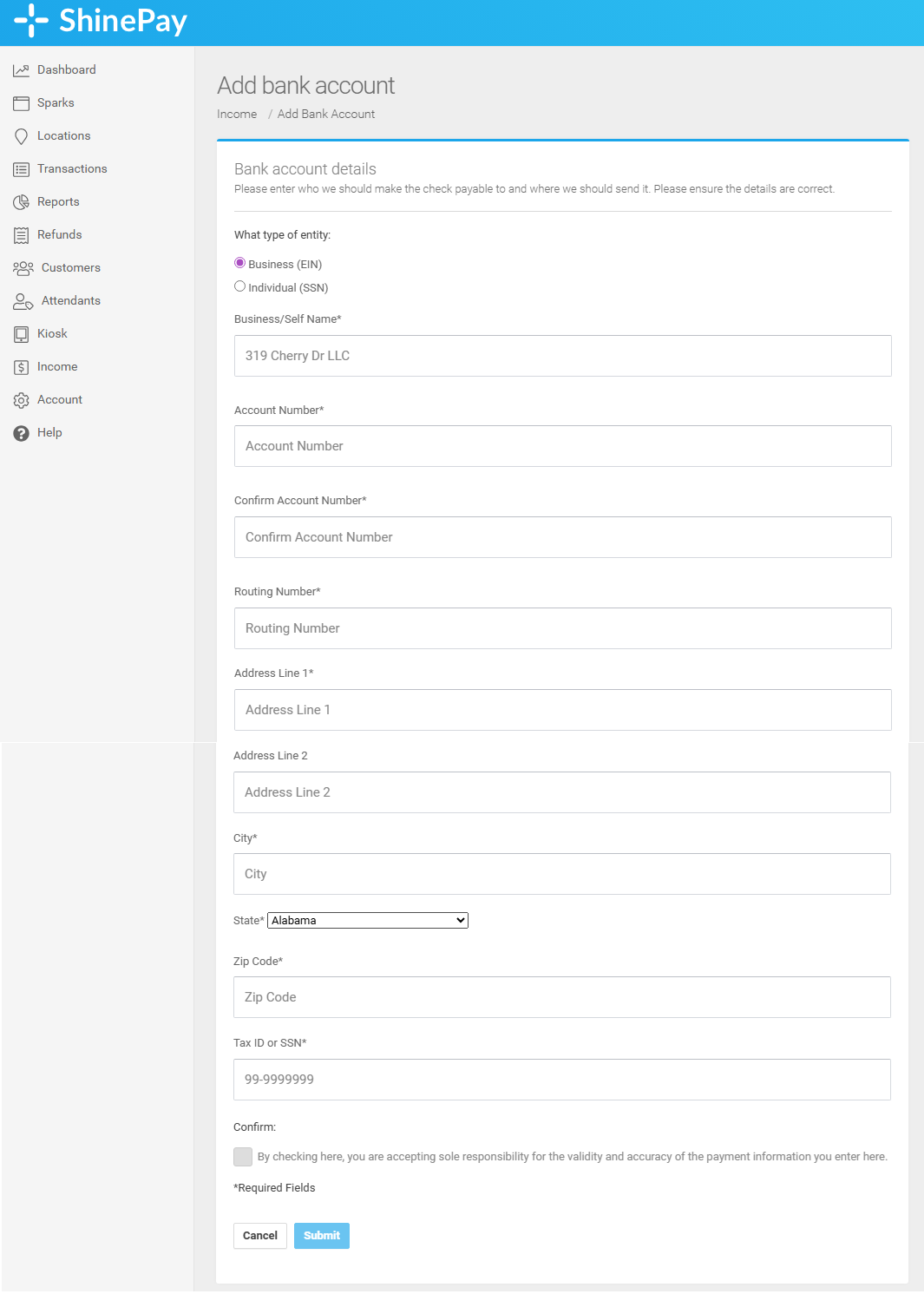Click into the Zip Code field
The image size is (924, 1294).
(x=562, y=997)
